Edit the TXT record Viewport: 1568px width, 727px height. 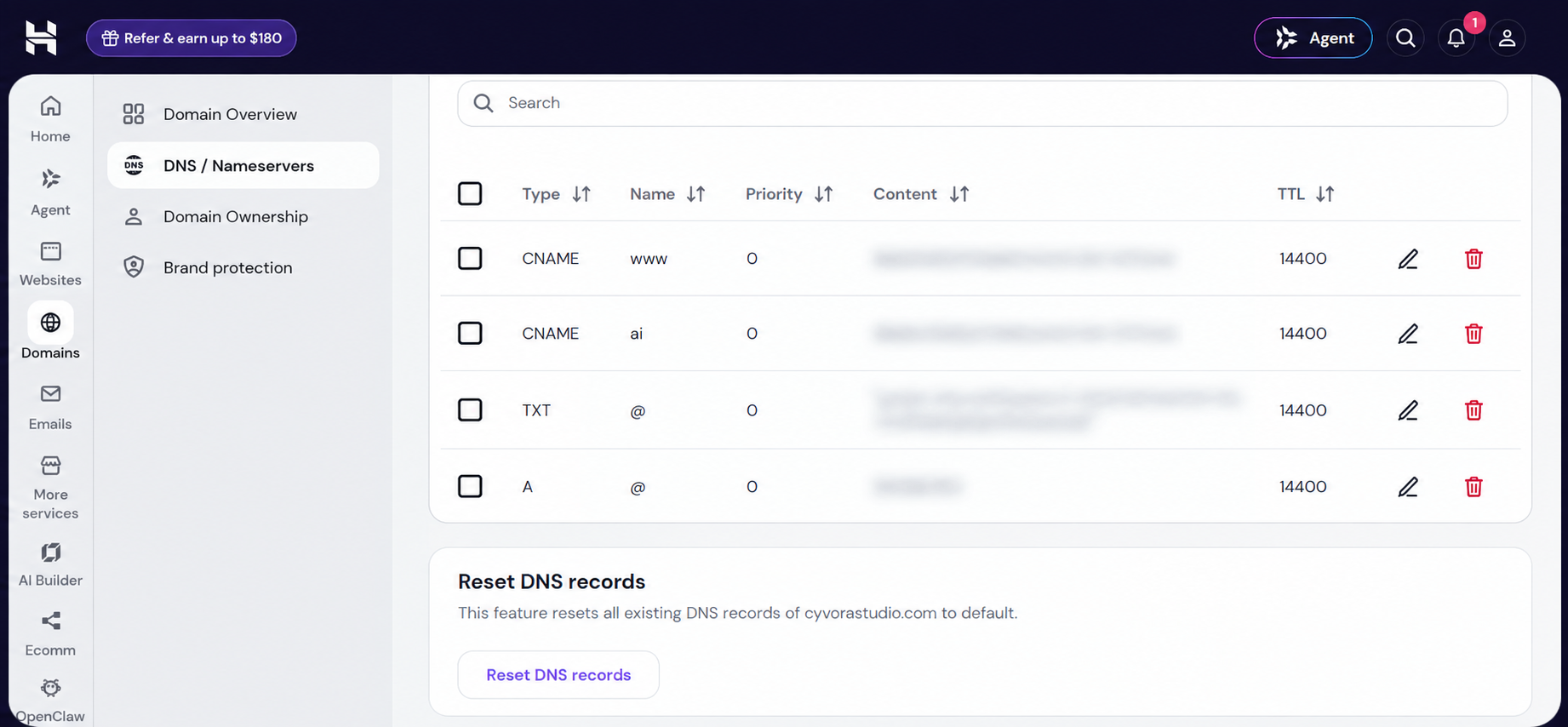(x=1408, y=410)
